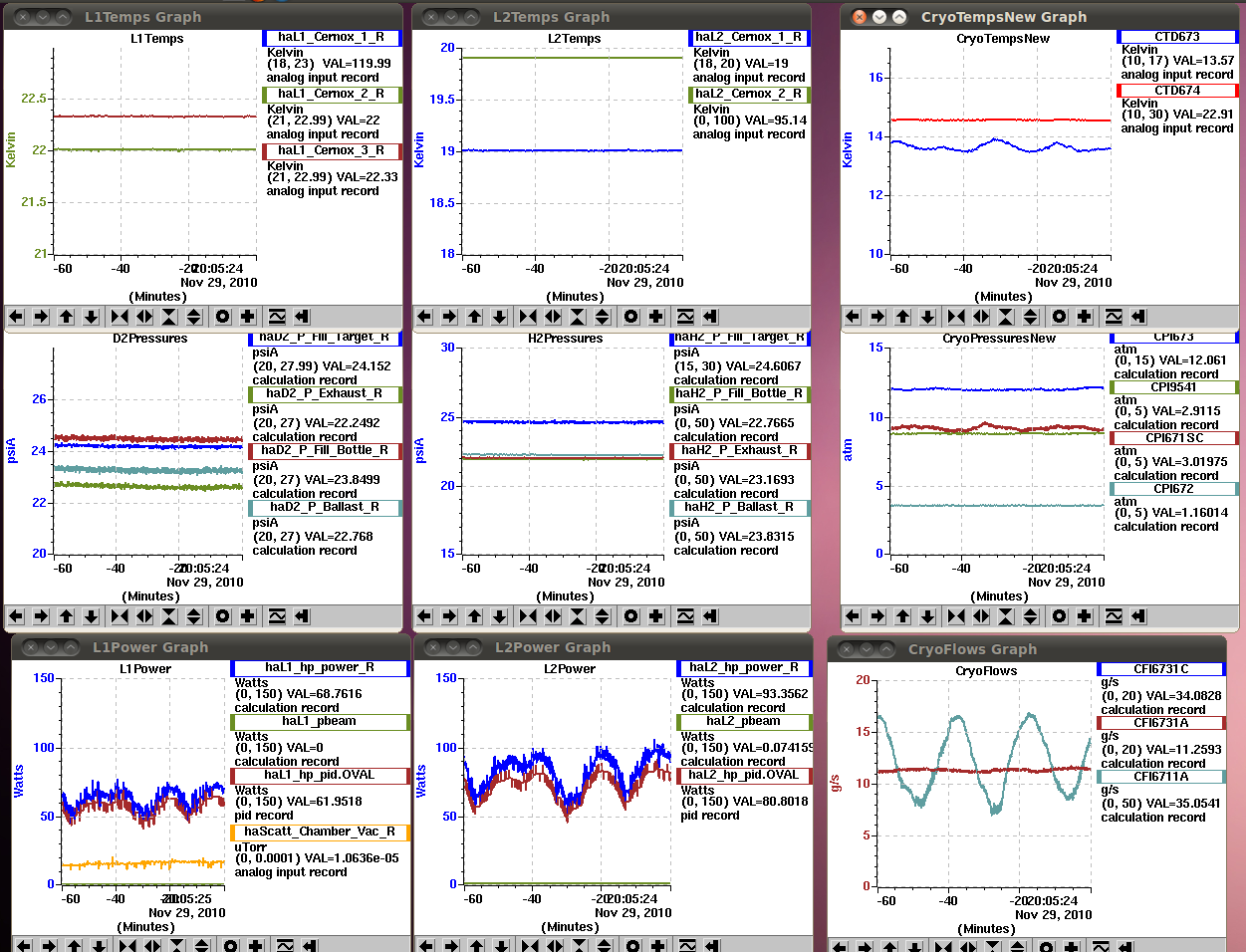
Task: Click the arrow-to-bar icon in CryoTempsNew toolbar
Action: pyautogui.click(x=1138, y=317)
